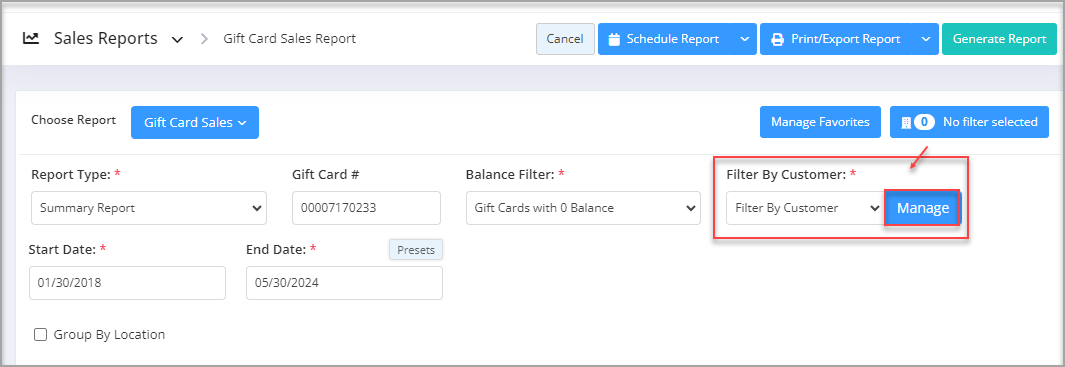Click the zero count badge on filter button
Viewport: 1065px width, 367px height.
(924, 122)
